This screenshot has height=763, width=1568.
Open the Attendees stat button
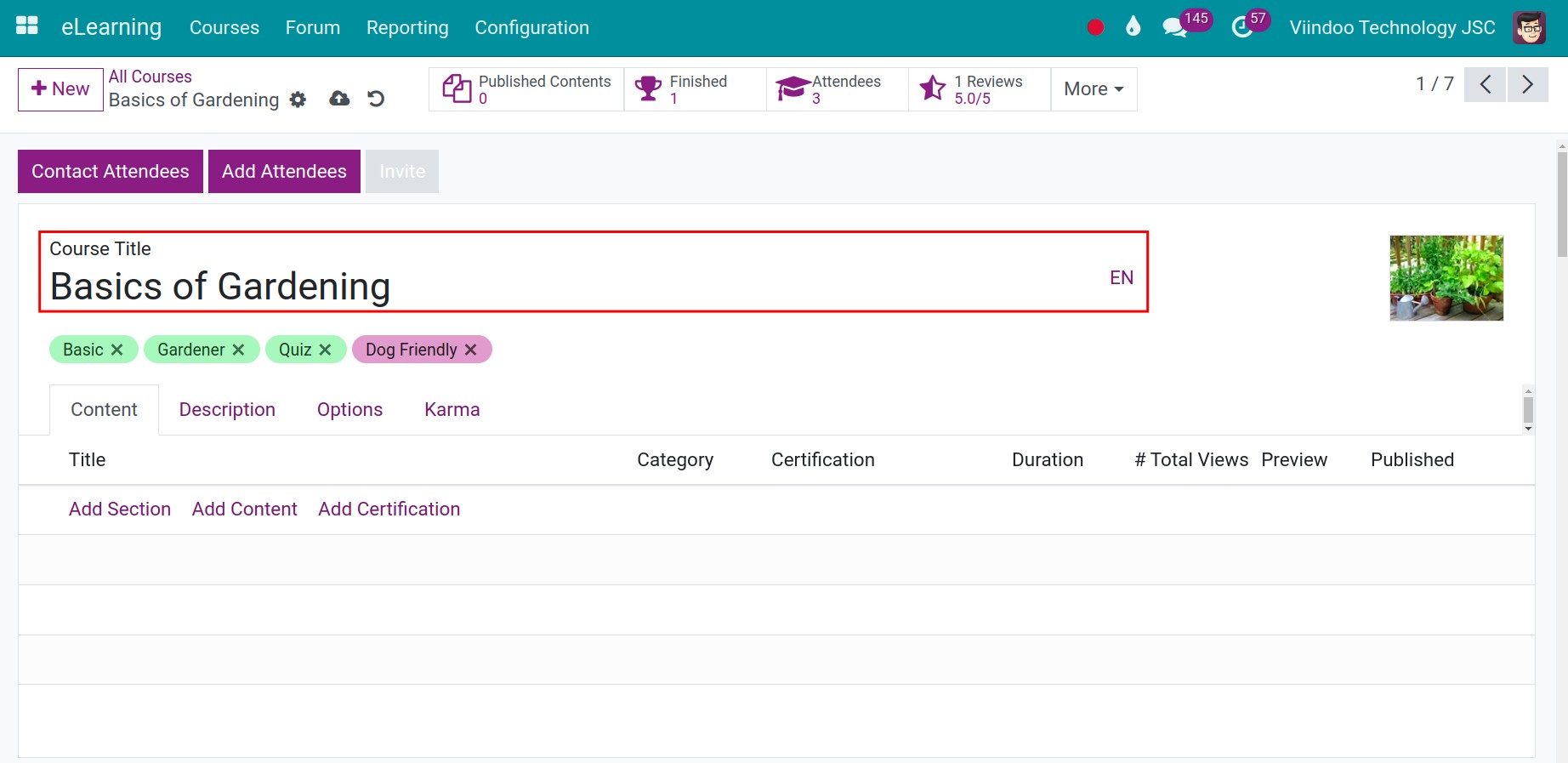[x=838, y=89]
